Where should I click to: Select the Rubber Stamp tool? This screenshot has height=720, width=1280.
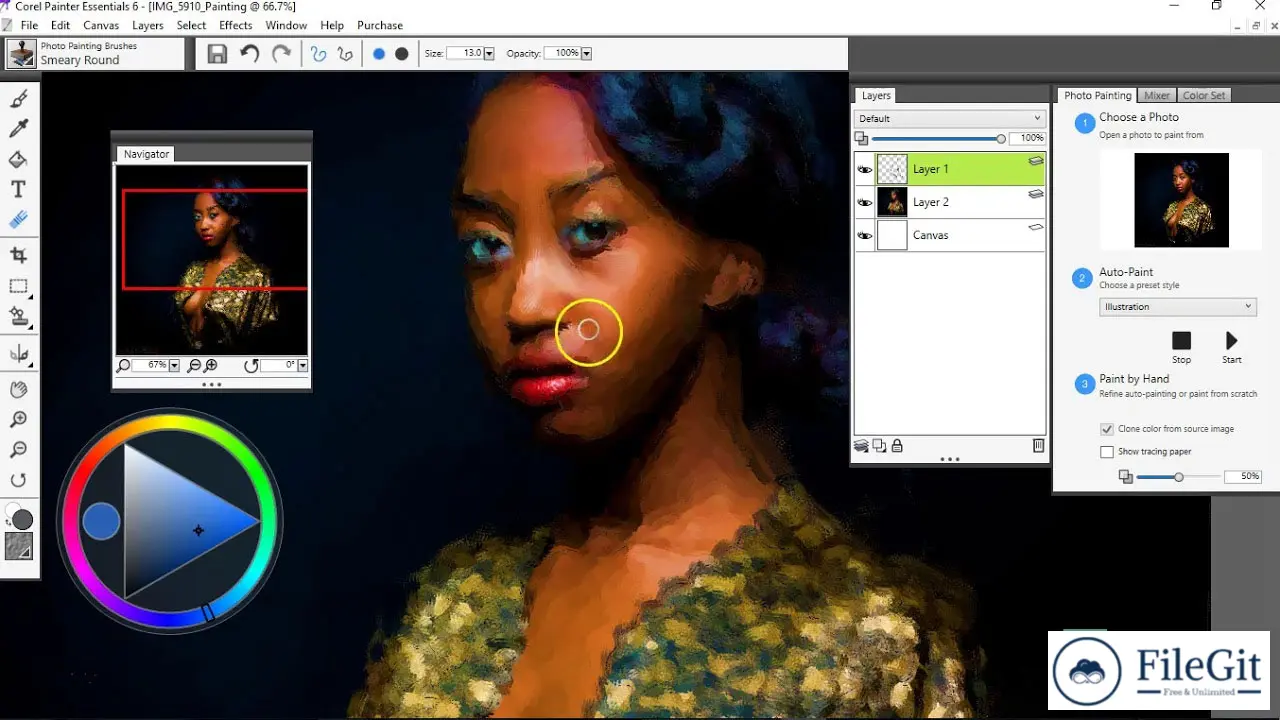click(18, 316)
